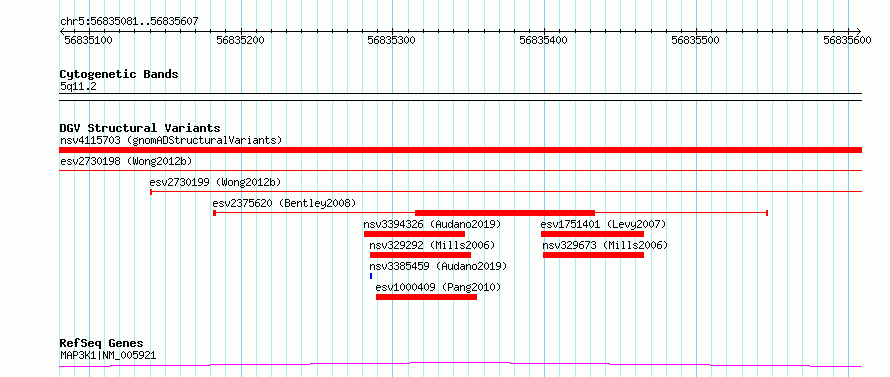Open the esv2730198 (Wong2012b) variant label
This screenshot has height=377, width=890.
pyautogui.click(x=126, y=161)
